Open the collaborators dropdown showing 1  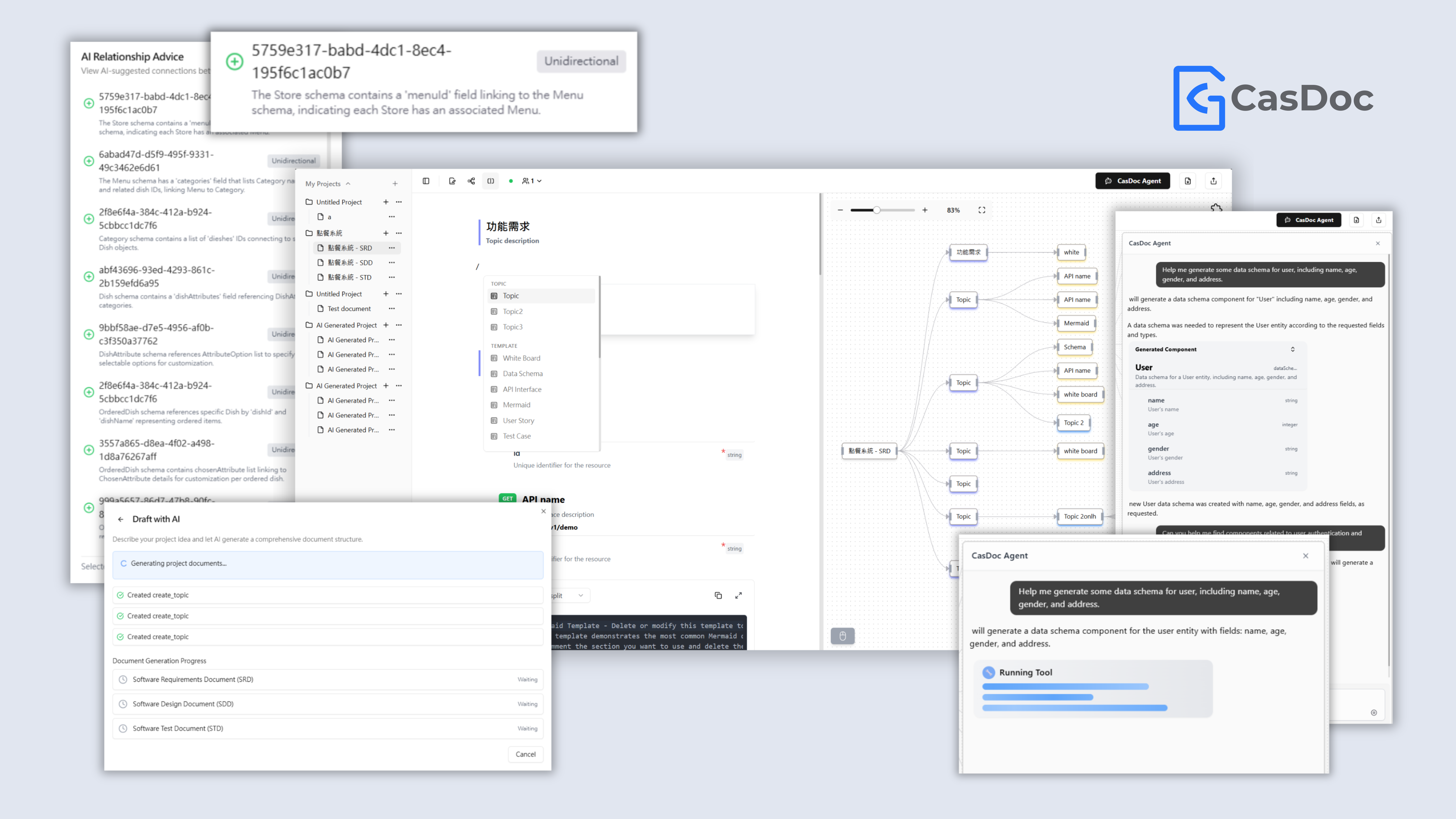[x=532, y=181]
